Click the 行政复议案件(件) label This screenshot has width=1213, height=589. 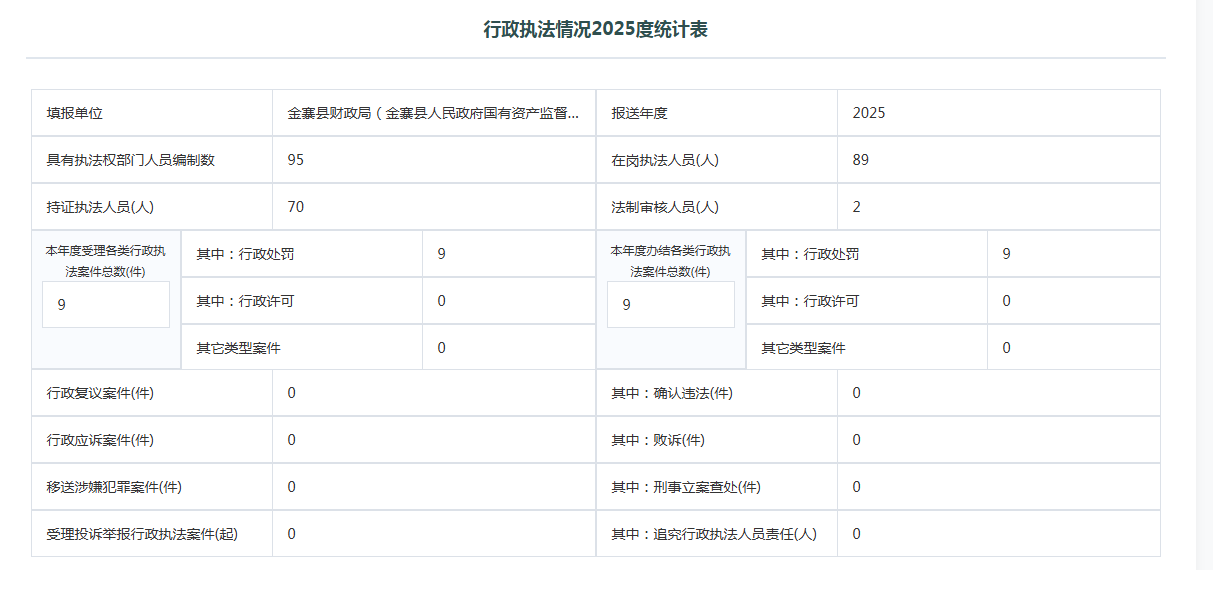(x=100, y=393)
